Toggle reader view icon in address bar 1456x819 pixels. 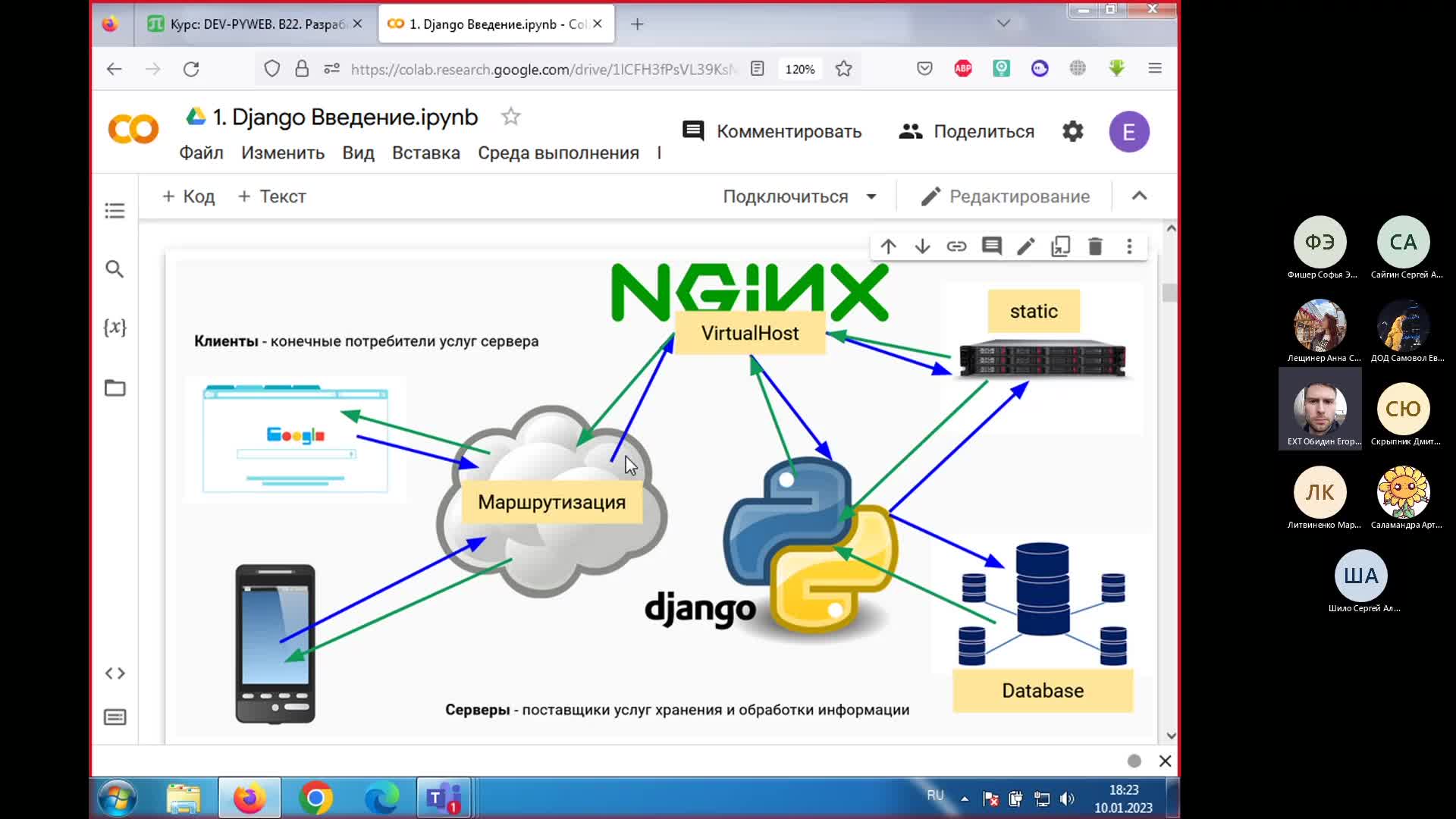[757, 69]
